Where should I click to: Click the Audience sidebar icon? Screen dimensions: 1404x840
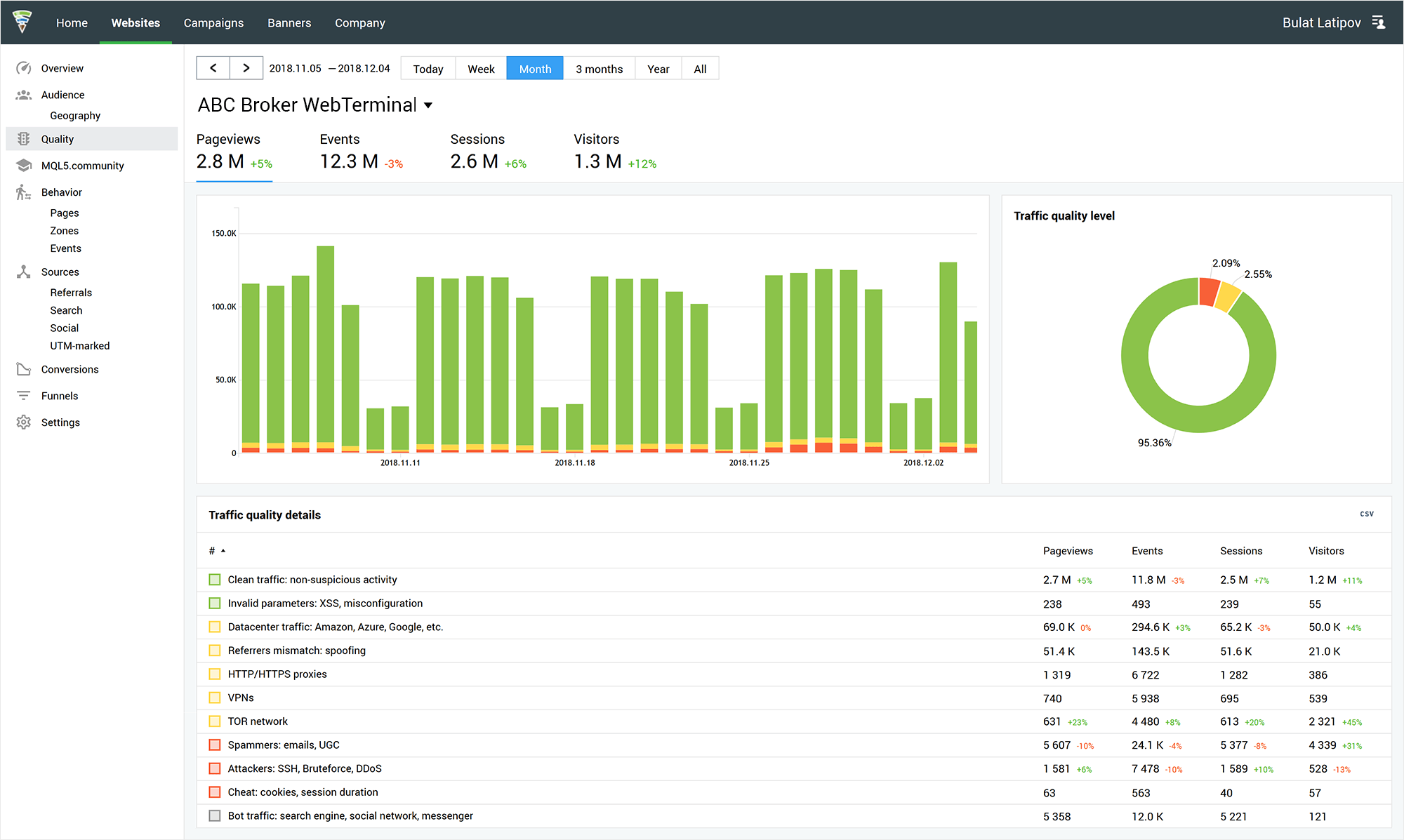click(x=24, y=95)
